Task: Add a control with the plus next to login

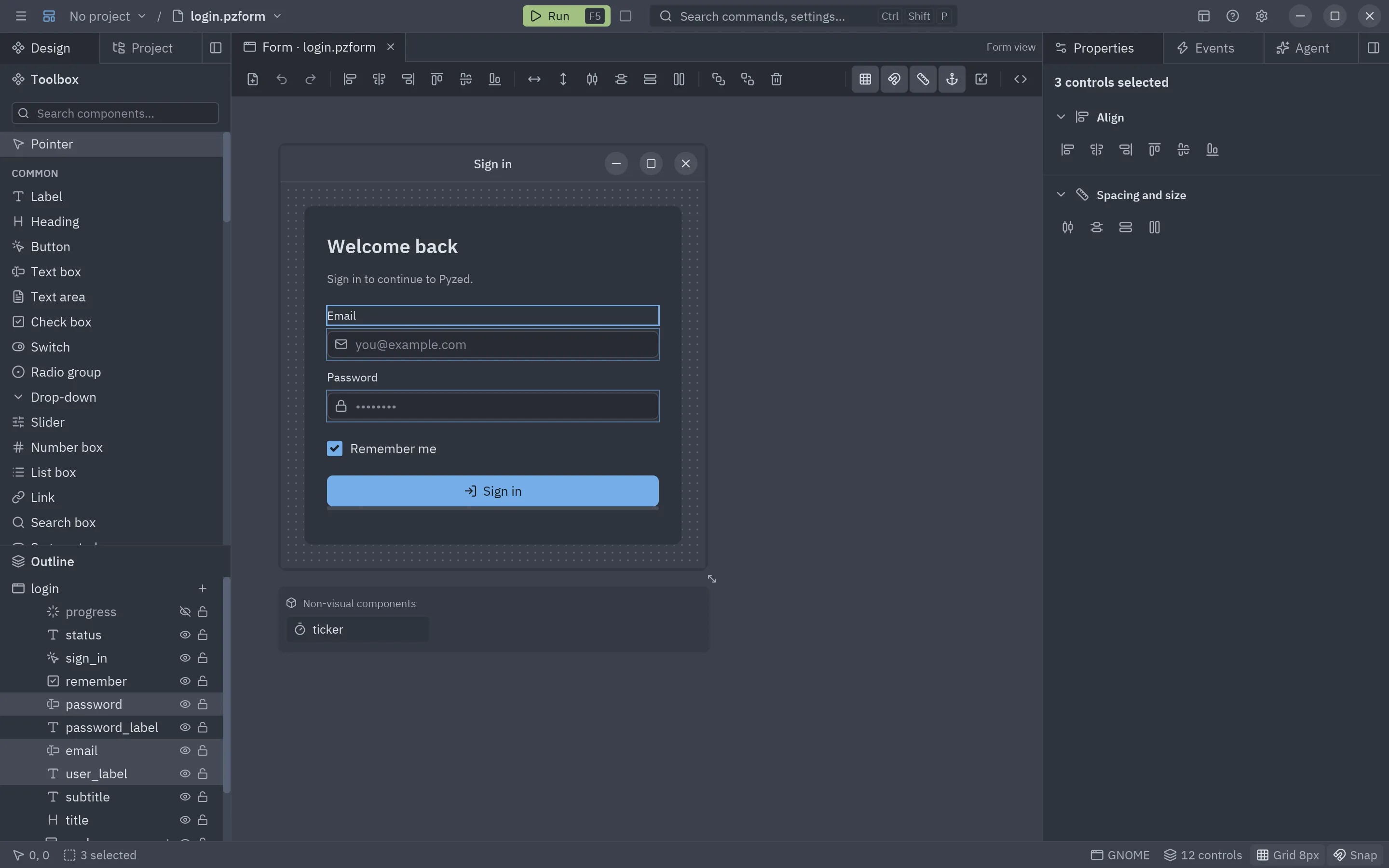Action: pyautogui.click(x=202, y=588)
